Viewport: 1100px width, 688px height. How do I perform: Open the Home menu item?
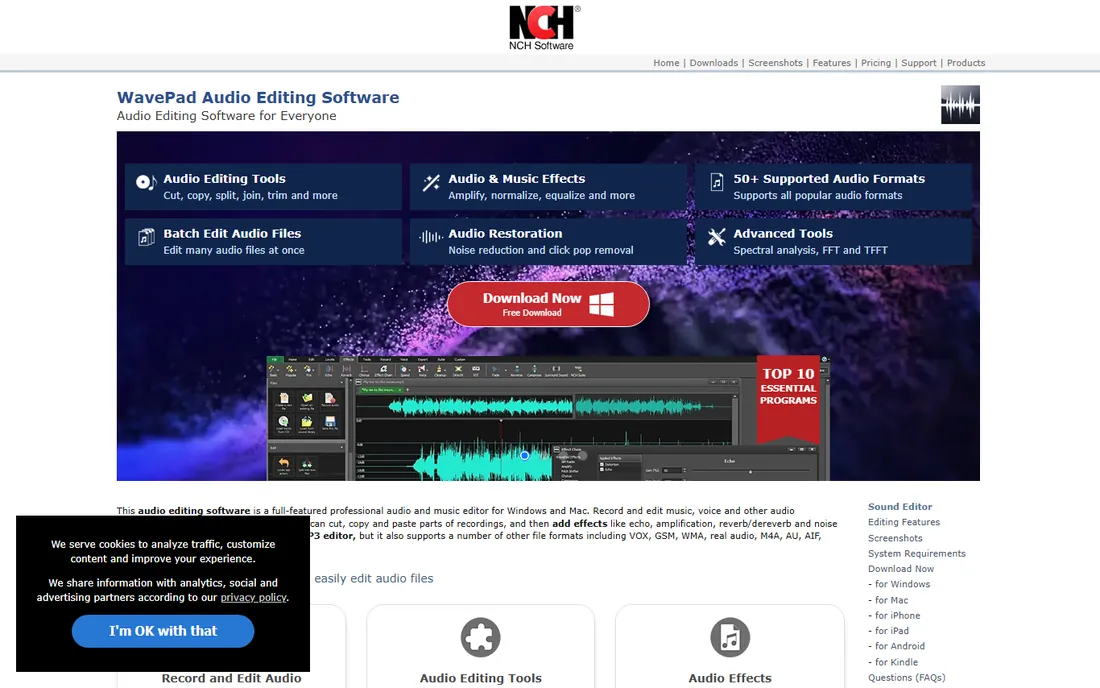coord(666,63)
